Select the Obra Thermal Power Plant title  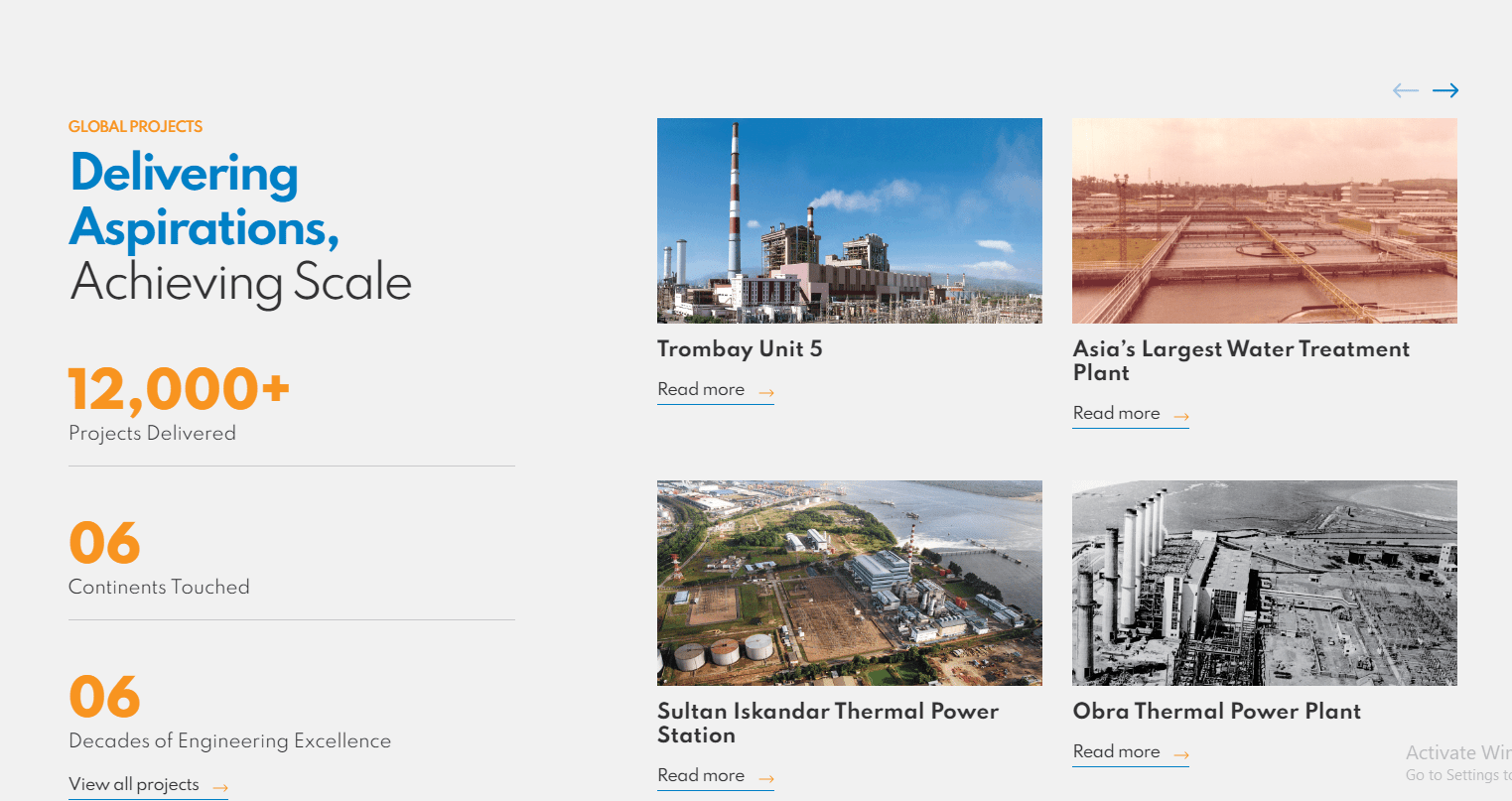click(1217, 712)
